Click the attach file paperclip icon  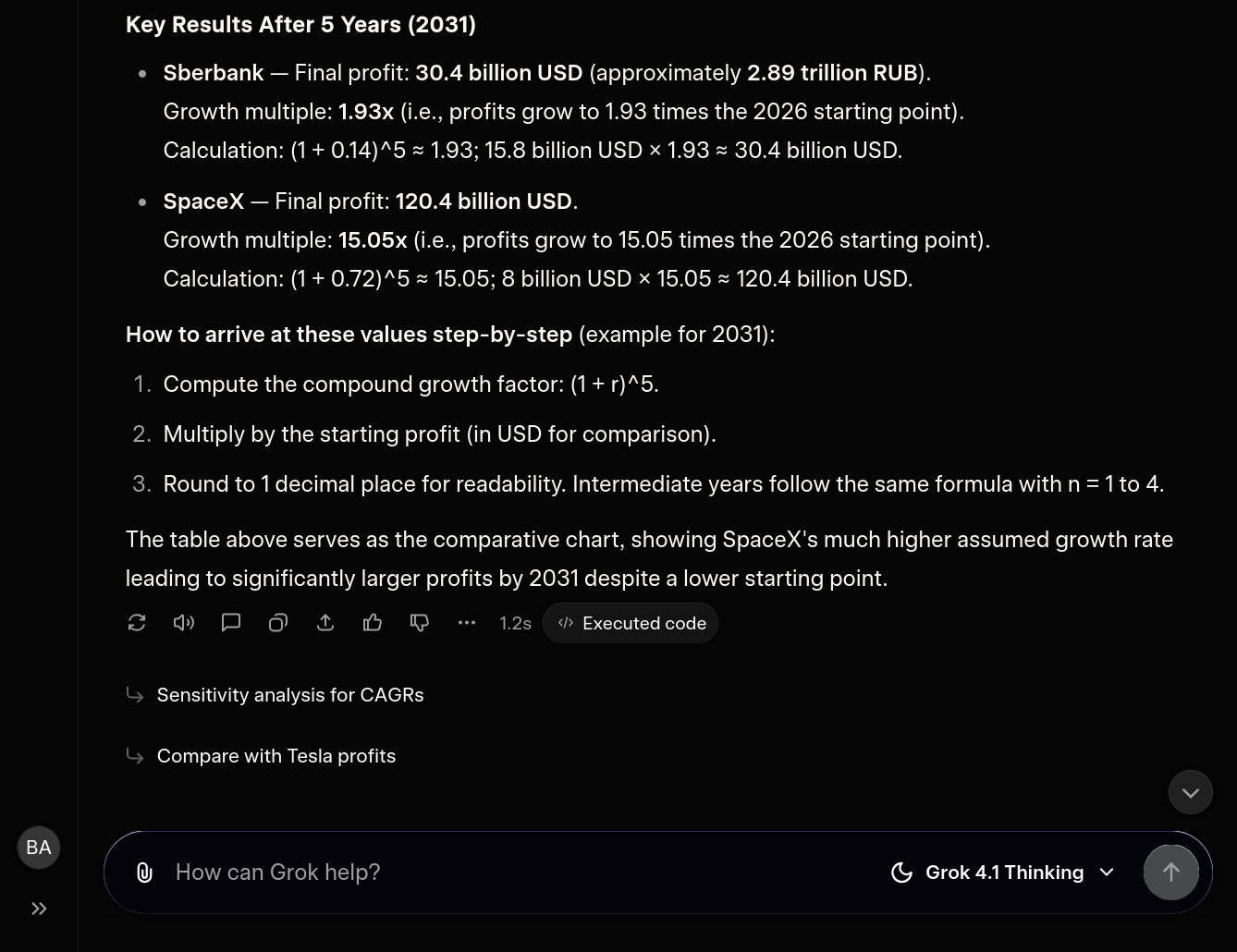click(x=144, y=873)
